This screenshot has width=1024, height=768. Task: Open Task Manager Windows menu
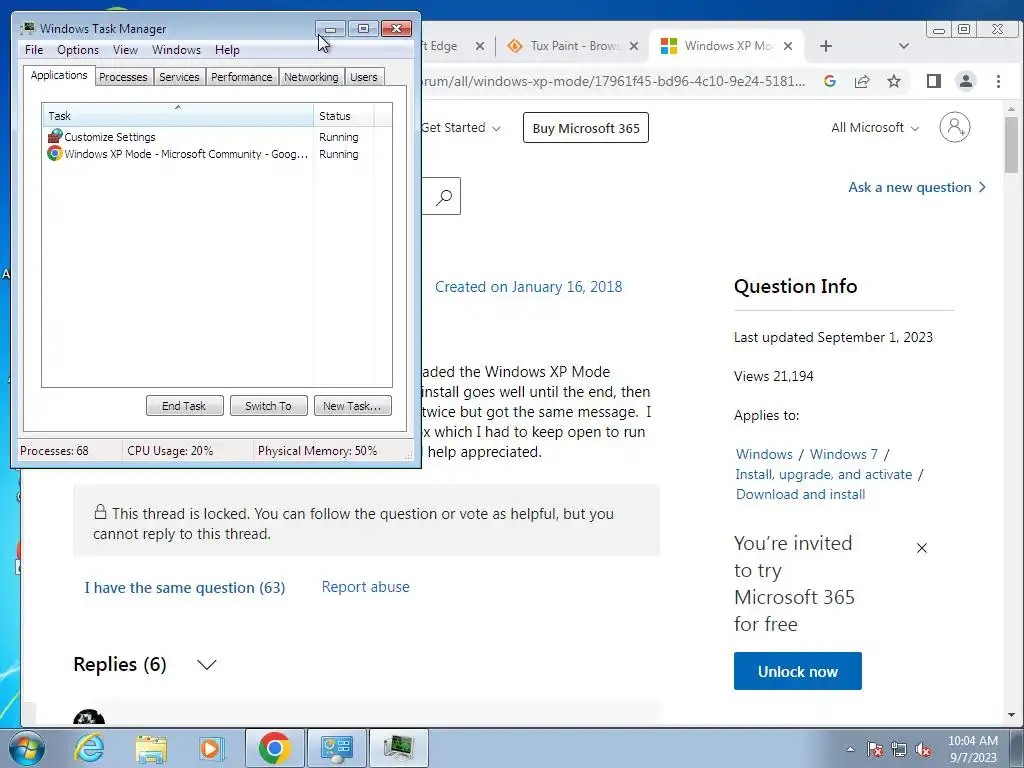coord(176,50)
